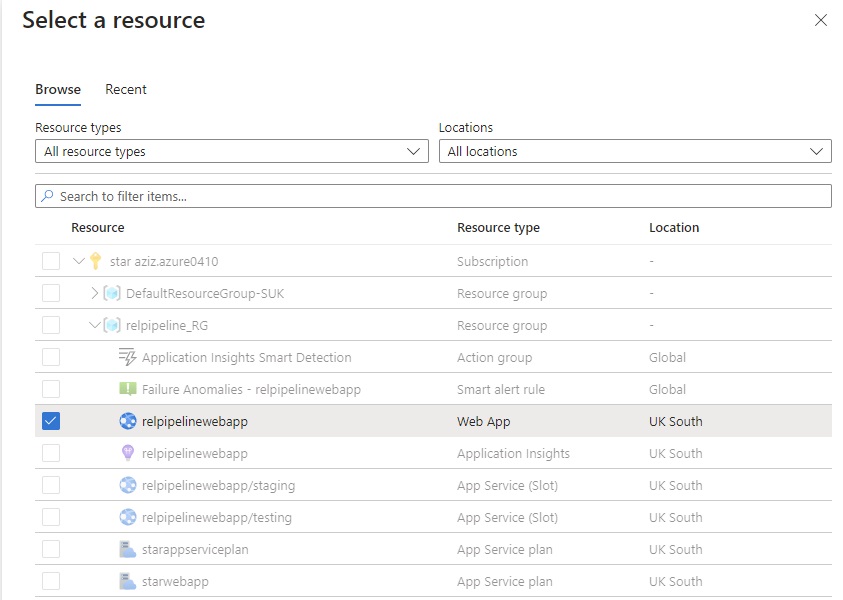Image resolution: width=843 pixels, height=600 pixels.
Task: Select the star aziz.azure0410 subscription name
Action: (164, 261)
